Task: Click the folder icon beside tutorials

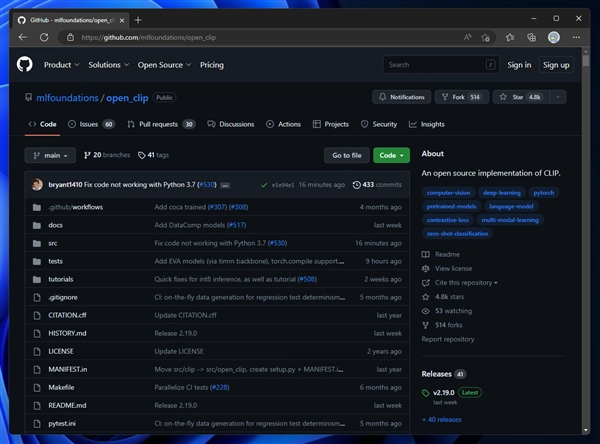Action: 37,279
